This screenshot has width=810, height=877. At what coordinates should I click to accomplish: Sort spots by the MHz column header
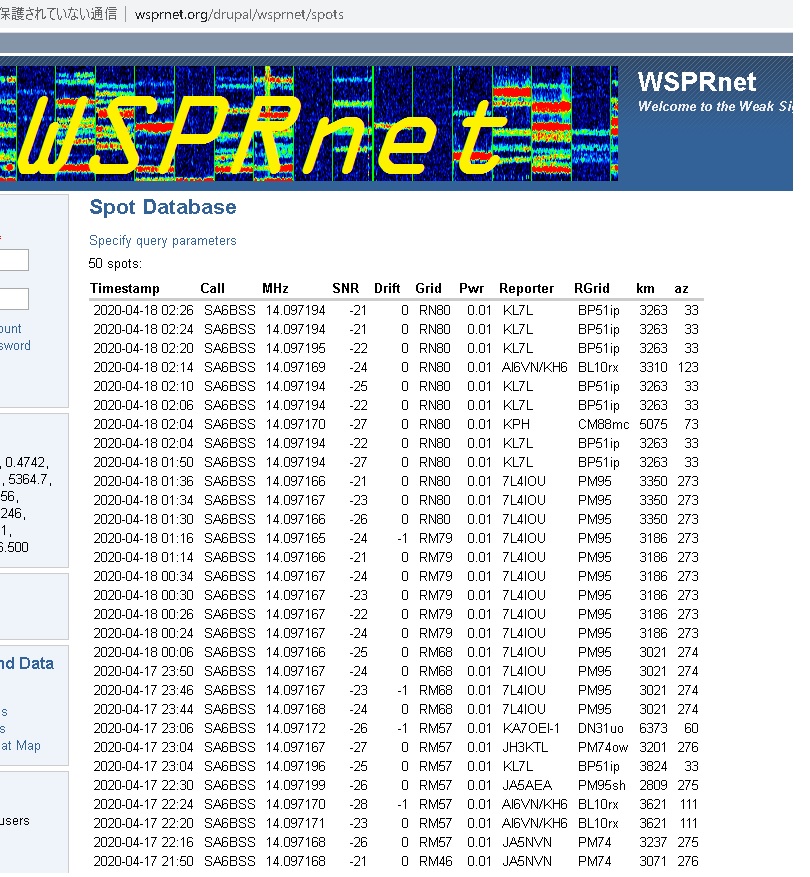click(276, 288)
